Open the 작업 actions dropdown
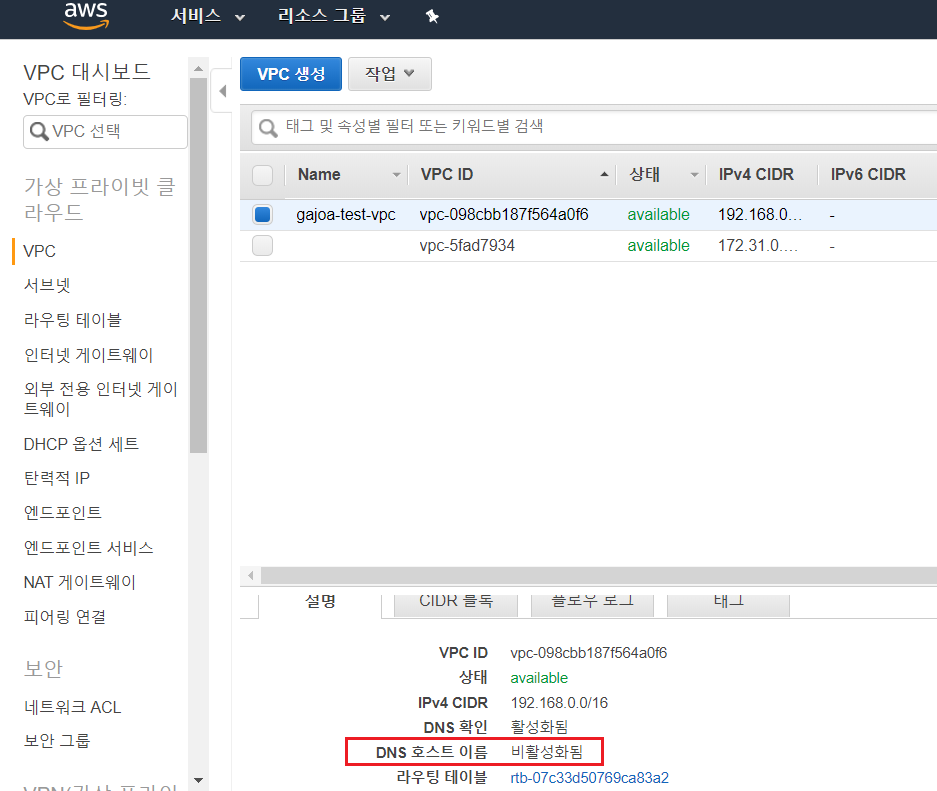The width and height of the screenshot is (937, 791). click(x=390, y=74)
